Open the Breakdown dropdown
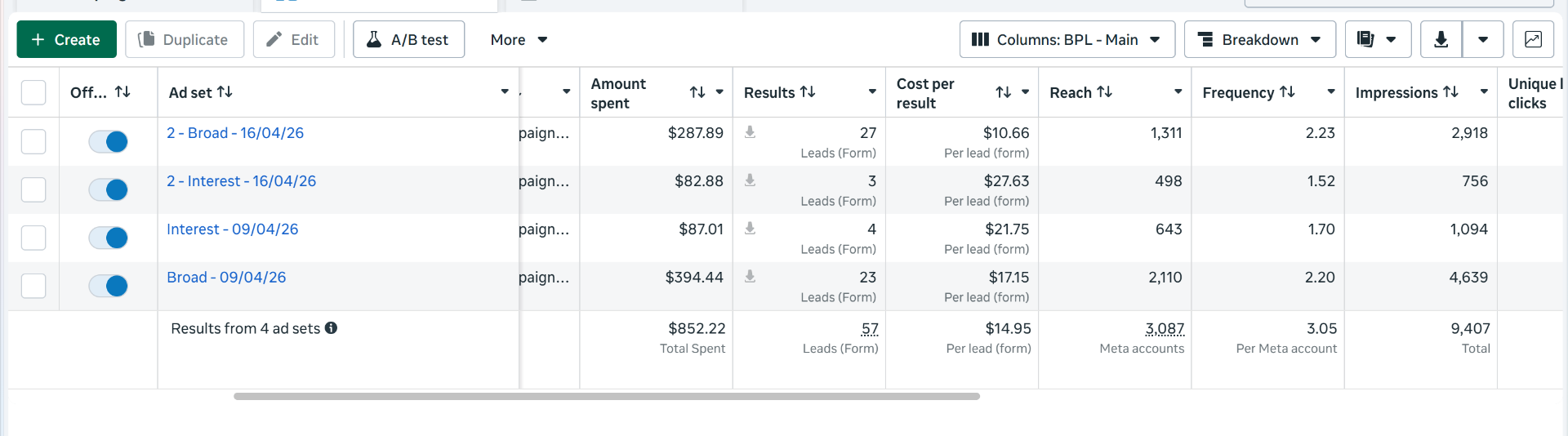The image size is (1568, 436). click(1260, 39)
